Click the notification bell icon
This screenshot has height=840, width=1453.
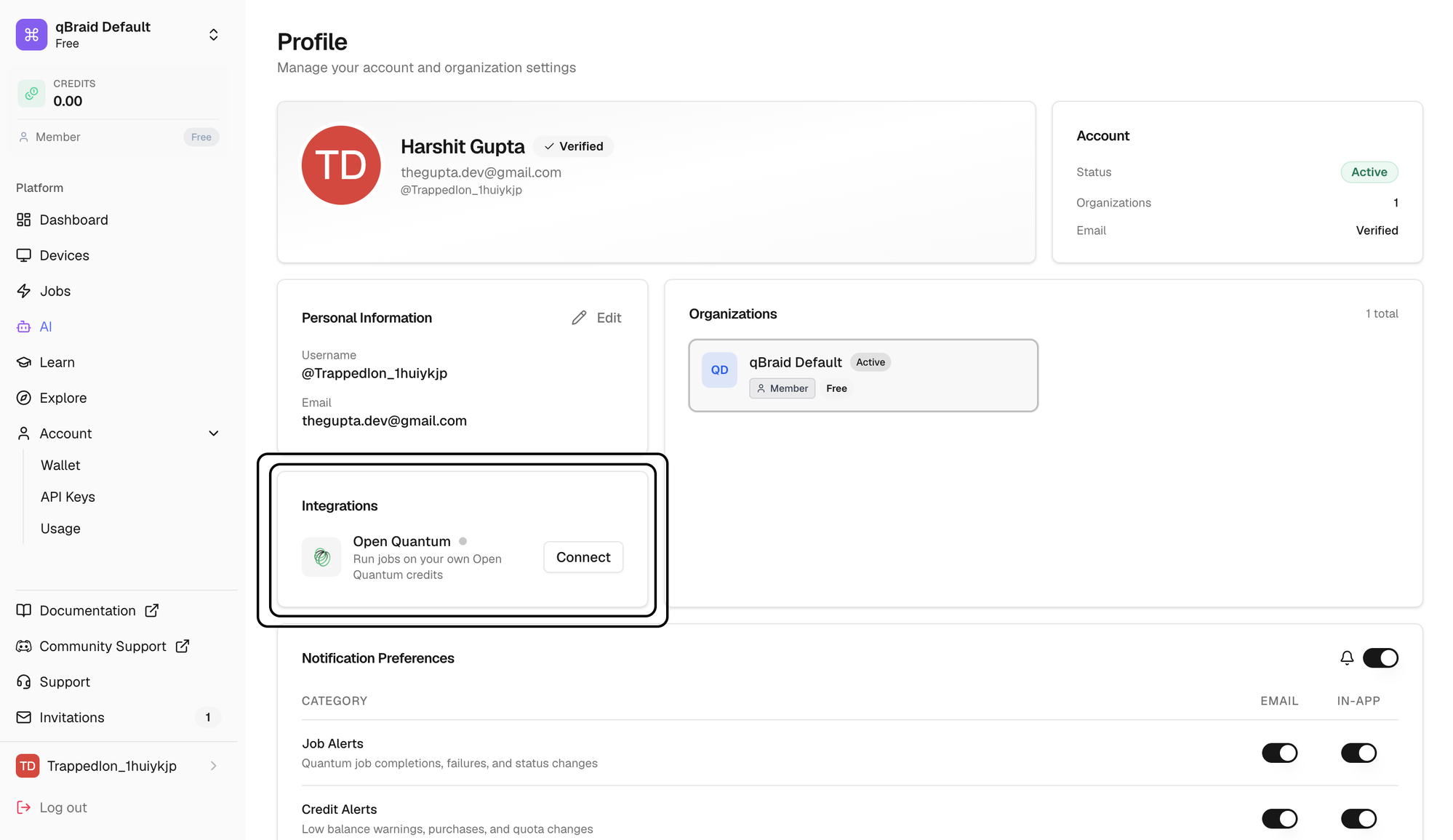click(x=1347, y=658)
